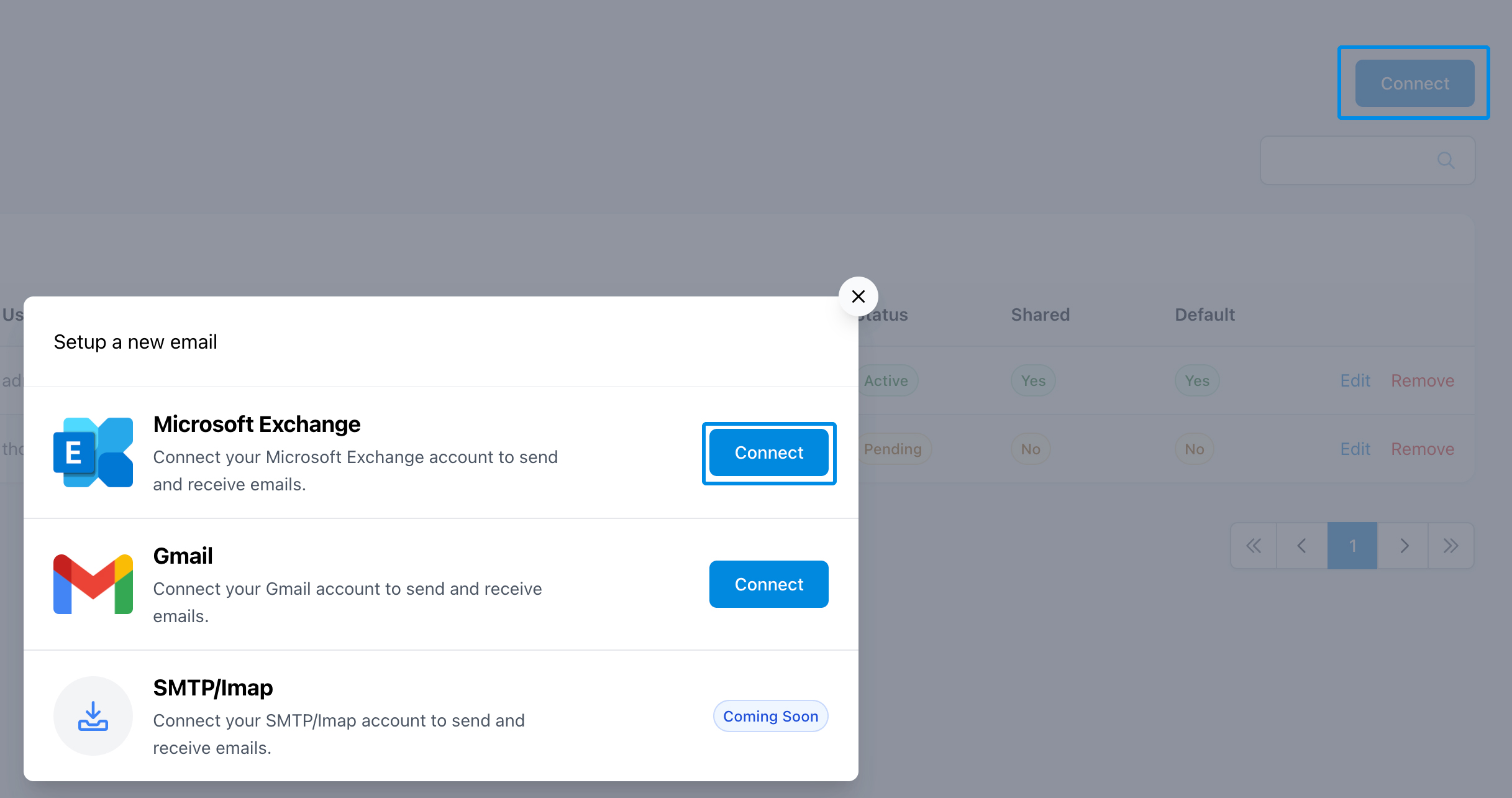Click the No badge under Default
The height and width of the screenshot is (798, 1512).
[x=1195, y=449]
